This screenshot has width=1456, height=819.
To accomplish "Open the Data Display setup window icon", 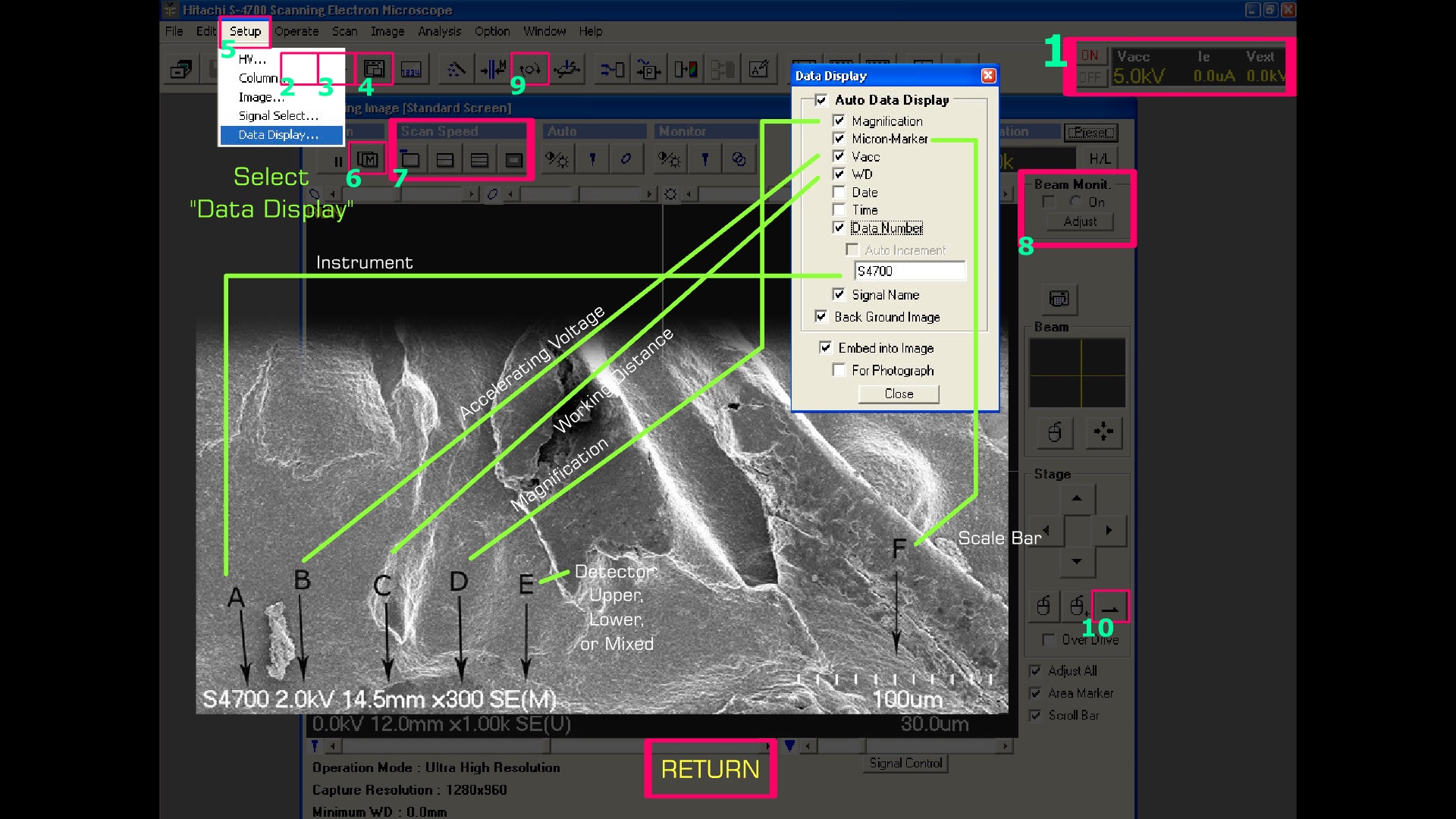I will pos(374,70).
